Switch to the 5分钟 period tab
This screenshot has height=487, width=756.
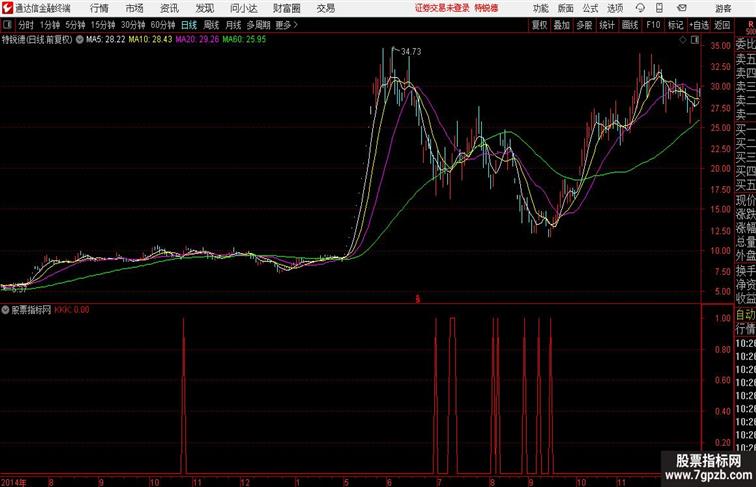point(75,25)
